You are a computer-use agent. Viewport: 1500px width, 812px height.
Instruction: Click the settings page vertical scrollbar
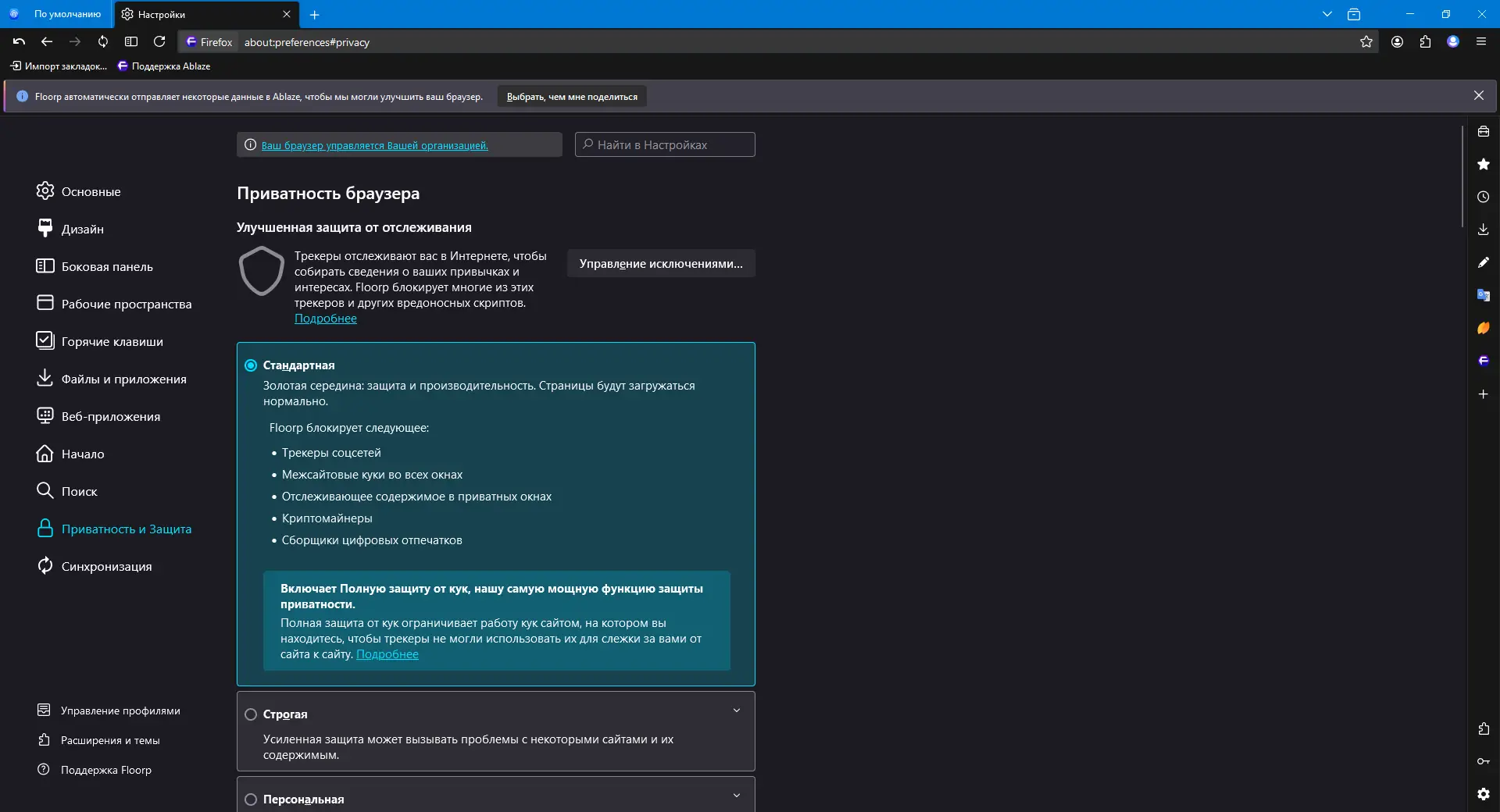click(x=1462, y=176)
